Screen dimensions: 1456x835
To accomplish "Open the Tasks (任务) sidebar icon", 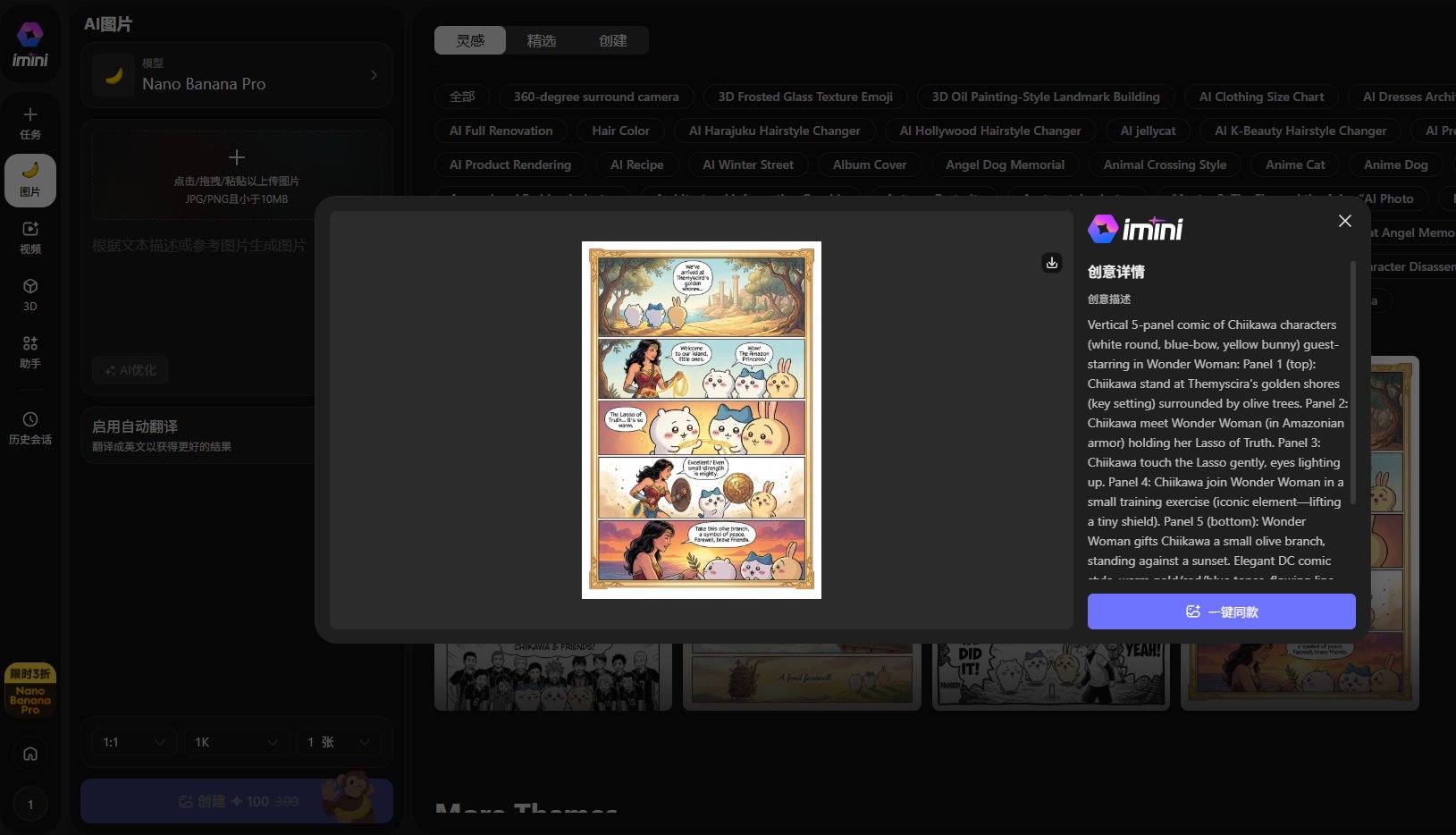I will click(30, 123).
